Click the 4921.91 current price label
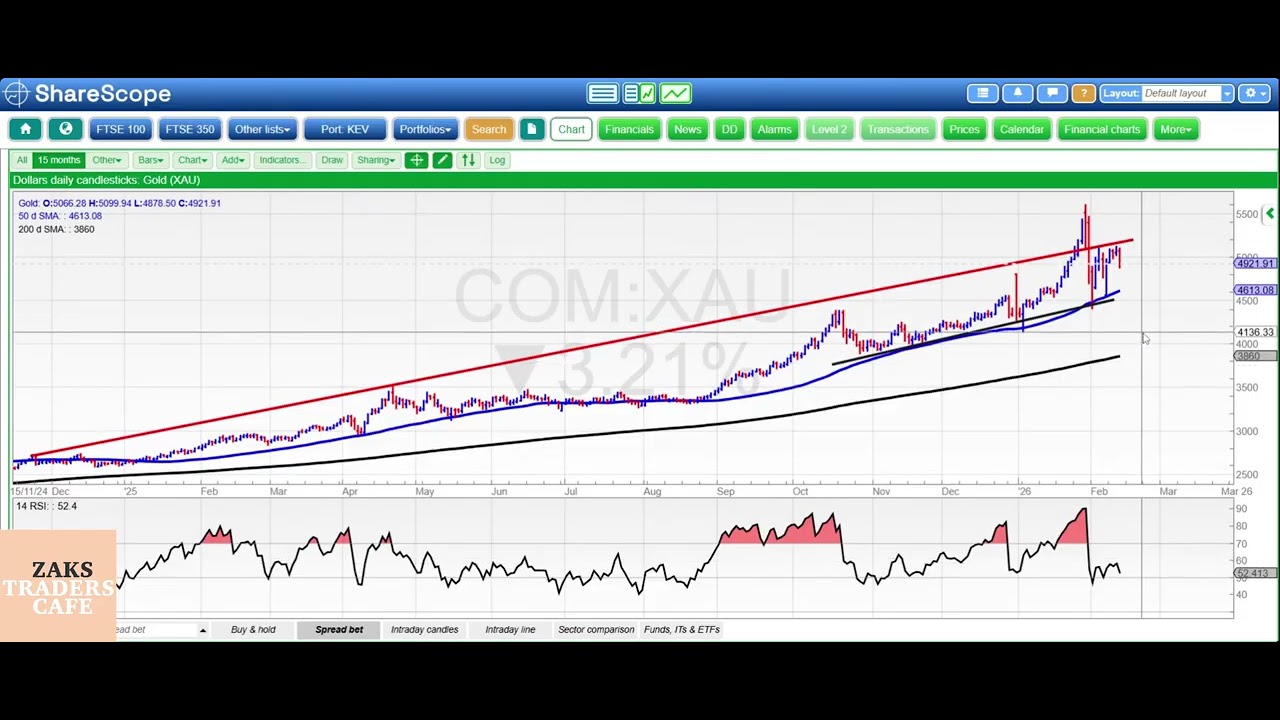The image size is (1280, 720). pyautogui.click(x=1255, y=264)
